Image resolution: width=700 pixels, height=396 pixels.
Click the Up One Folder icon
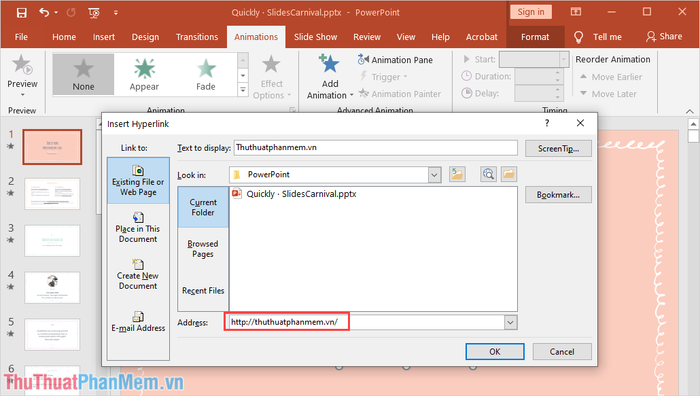457,174
